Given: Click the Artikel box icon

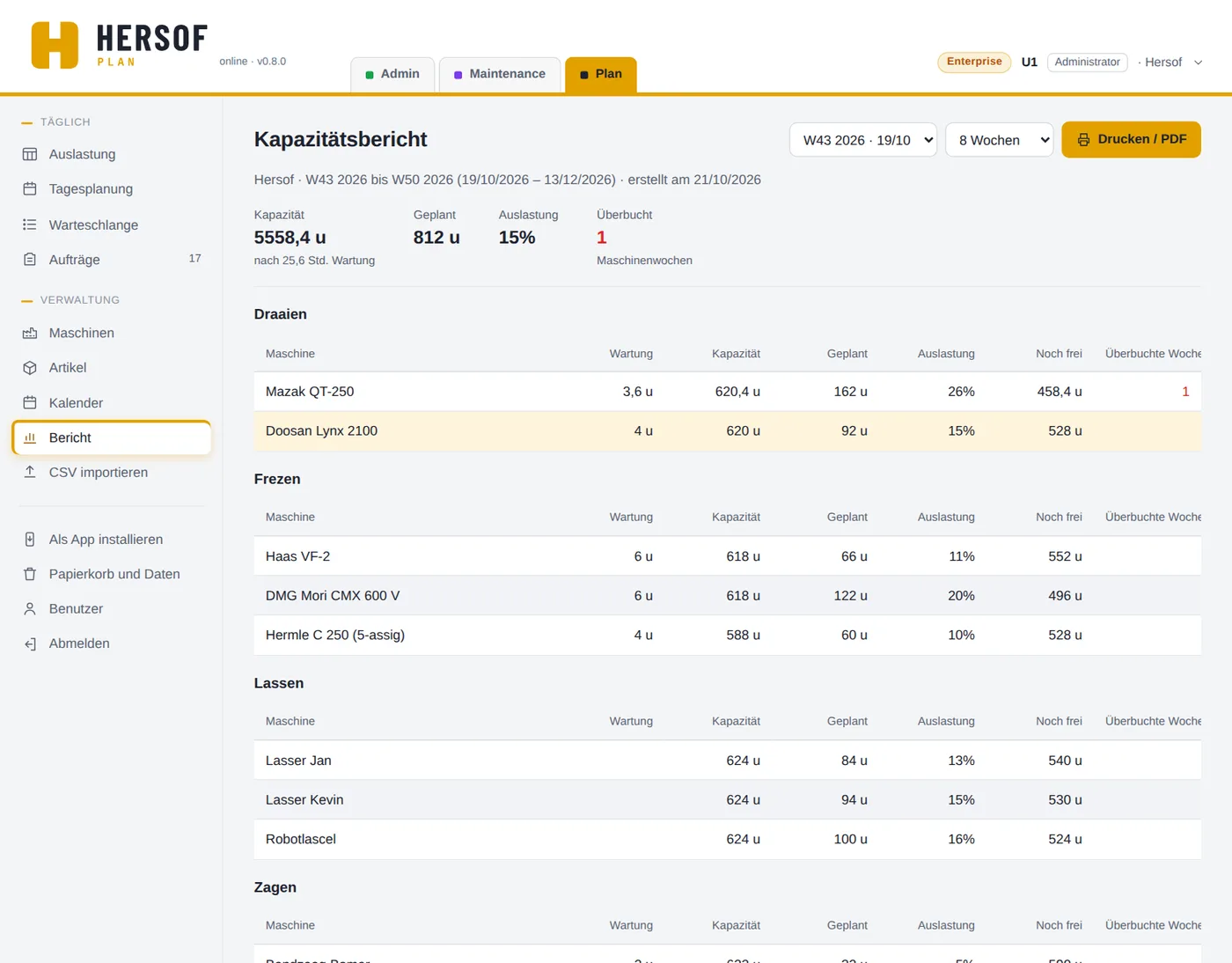Looking at the screenshot, I should pyautogui.click(x=30, y=368).
